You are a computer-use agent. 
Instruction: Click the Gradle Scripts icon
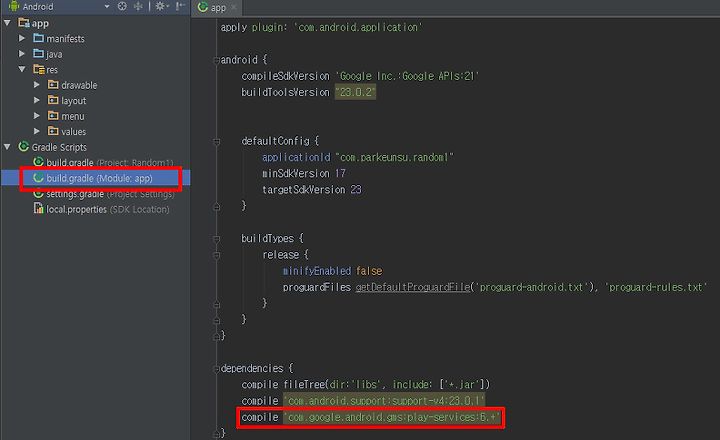pos(23,147)
